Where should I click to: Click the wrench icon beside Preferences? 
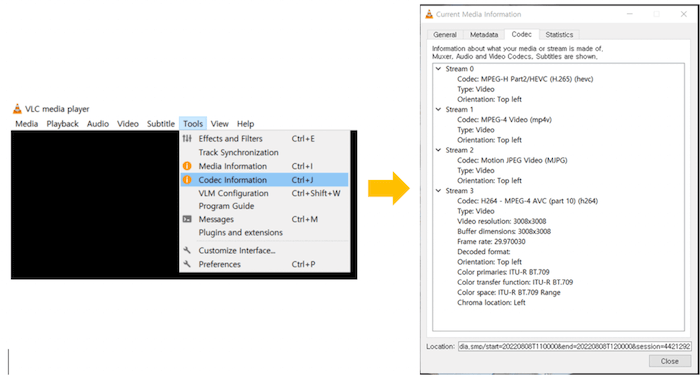pyautogui.click(x=187, y=264)
